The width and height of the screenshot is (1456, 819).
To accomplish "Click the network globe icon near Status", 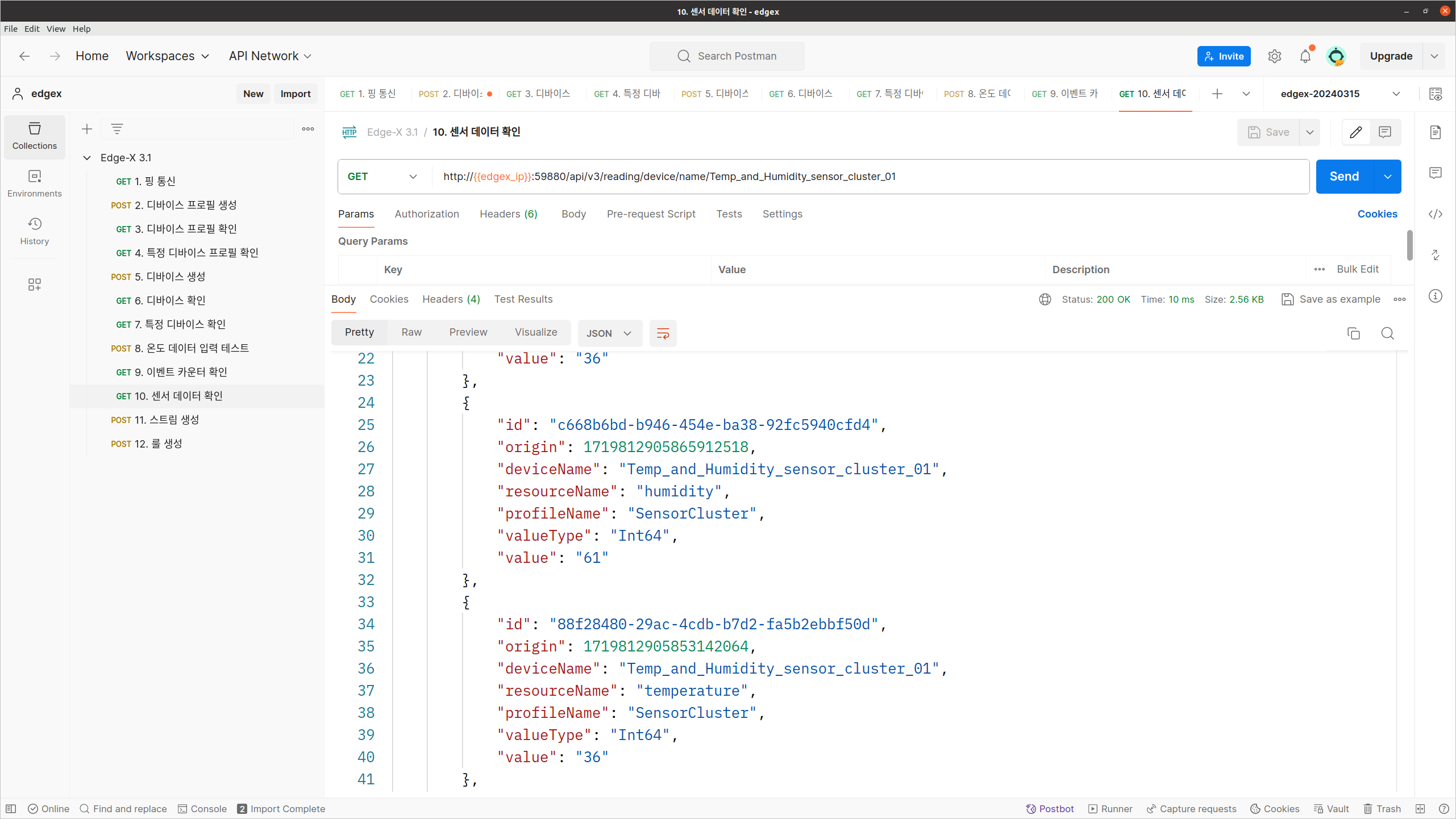I will click(1045, 299).
